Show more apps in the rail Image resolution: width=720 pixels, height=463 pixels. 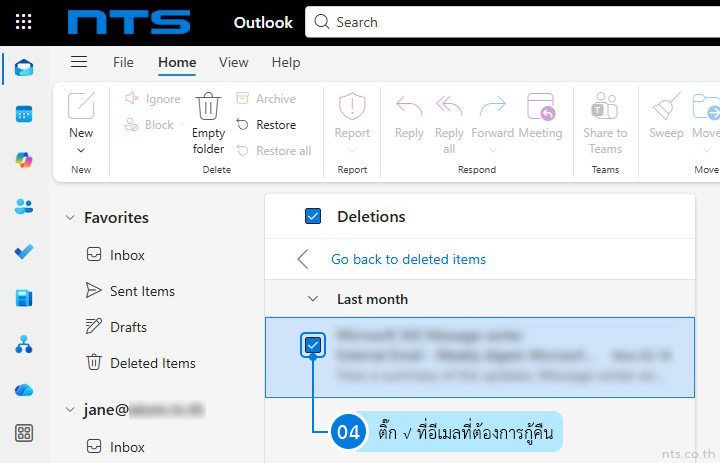[24, 433]
